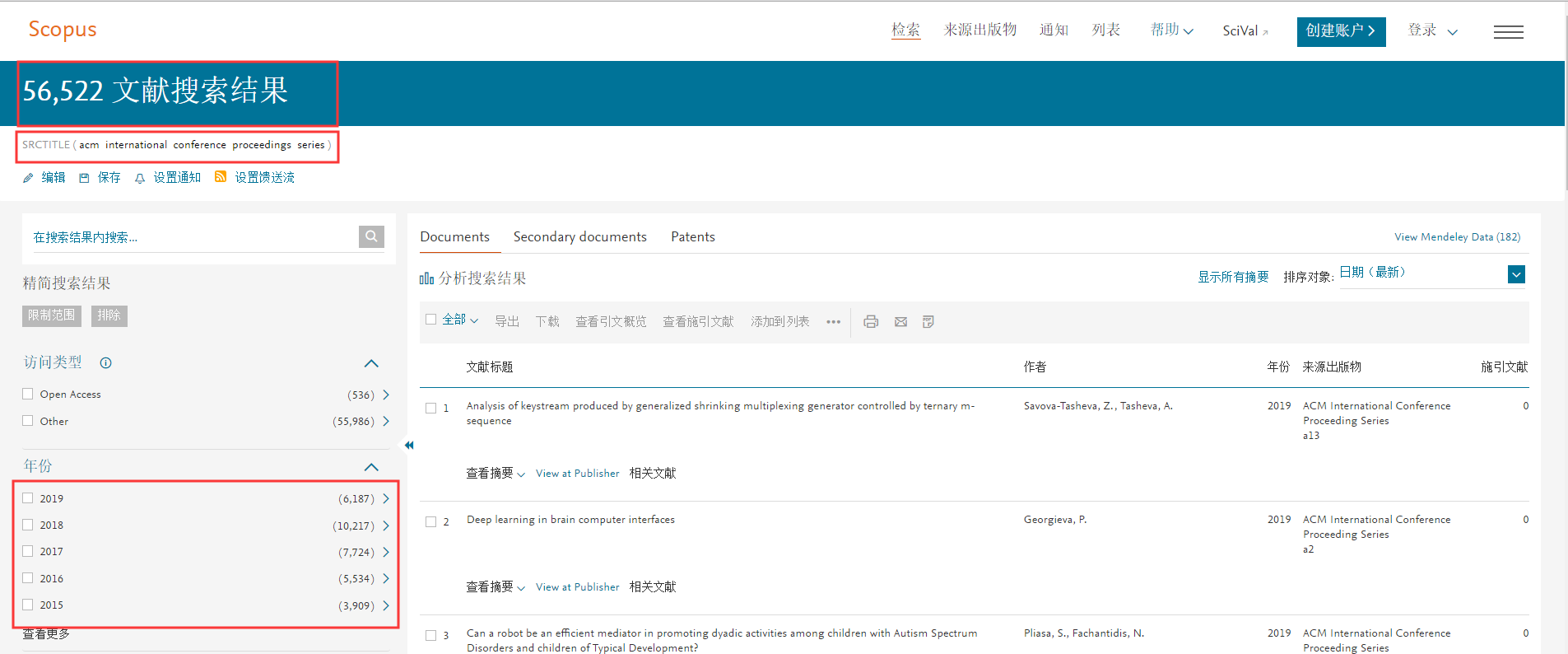Click the 排除 button
This screenshot has height=654, width=1568.
point(109,315)
